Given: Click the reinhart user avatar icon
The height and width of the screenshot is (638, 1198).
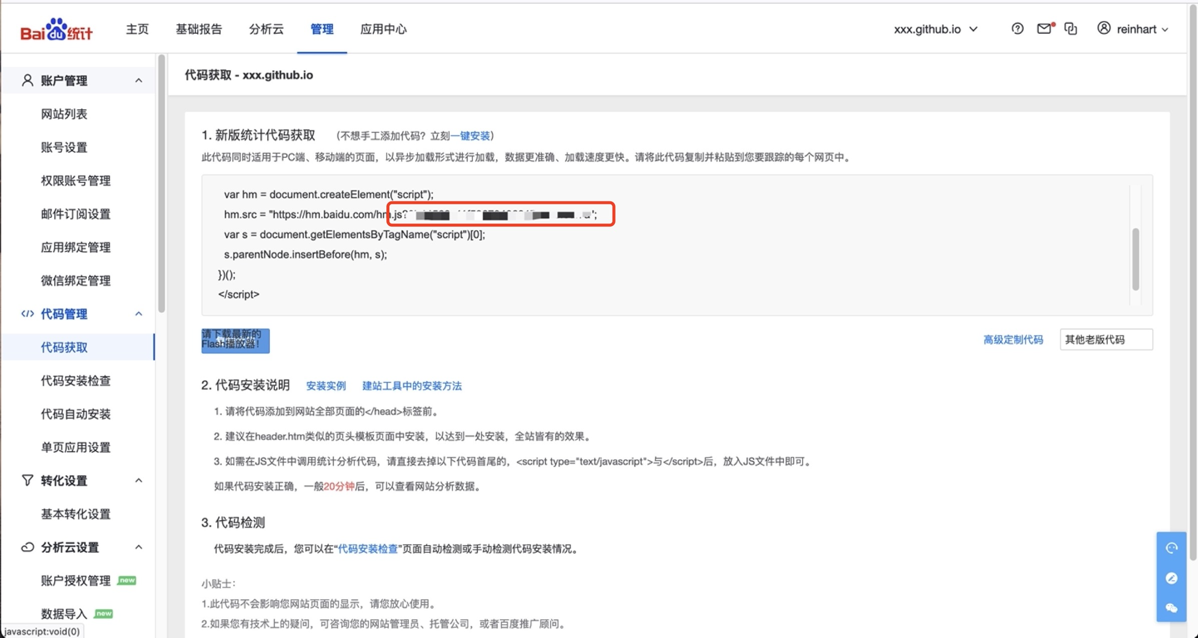Looking at the screenshot, I should pos(1104,29).
